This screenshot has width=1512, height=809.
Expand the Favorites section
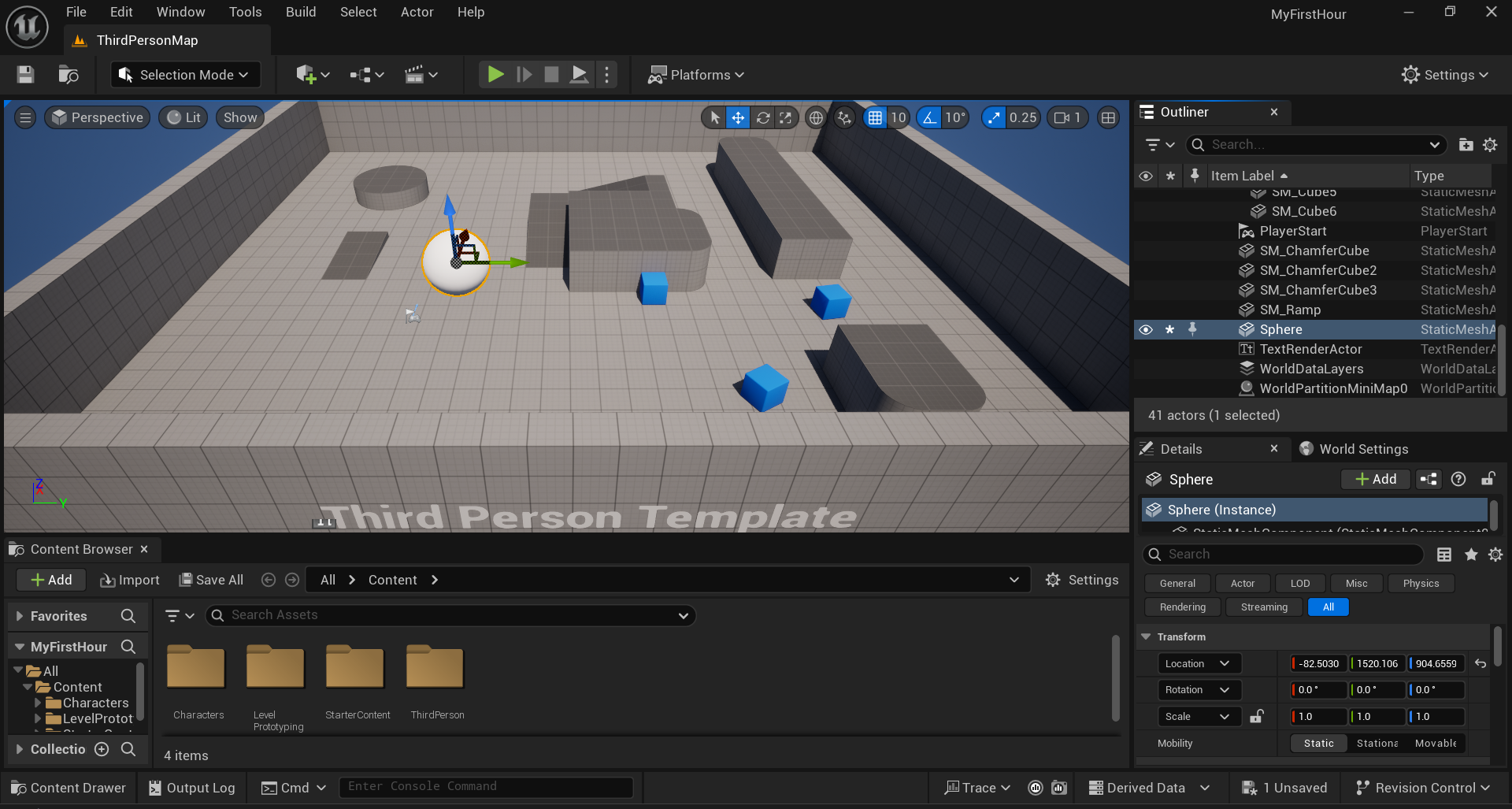(20, 616)
